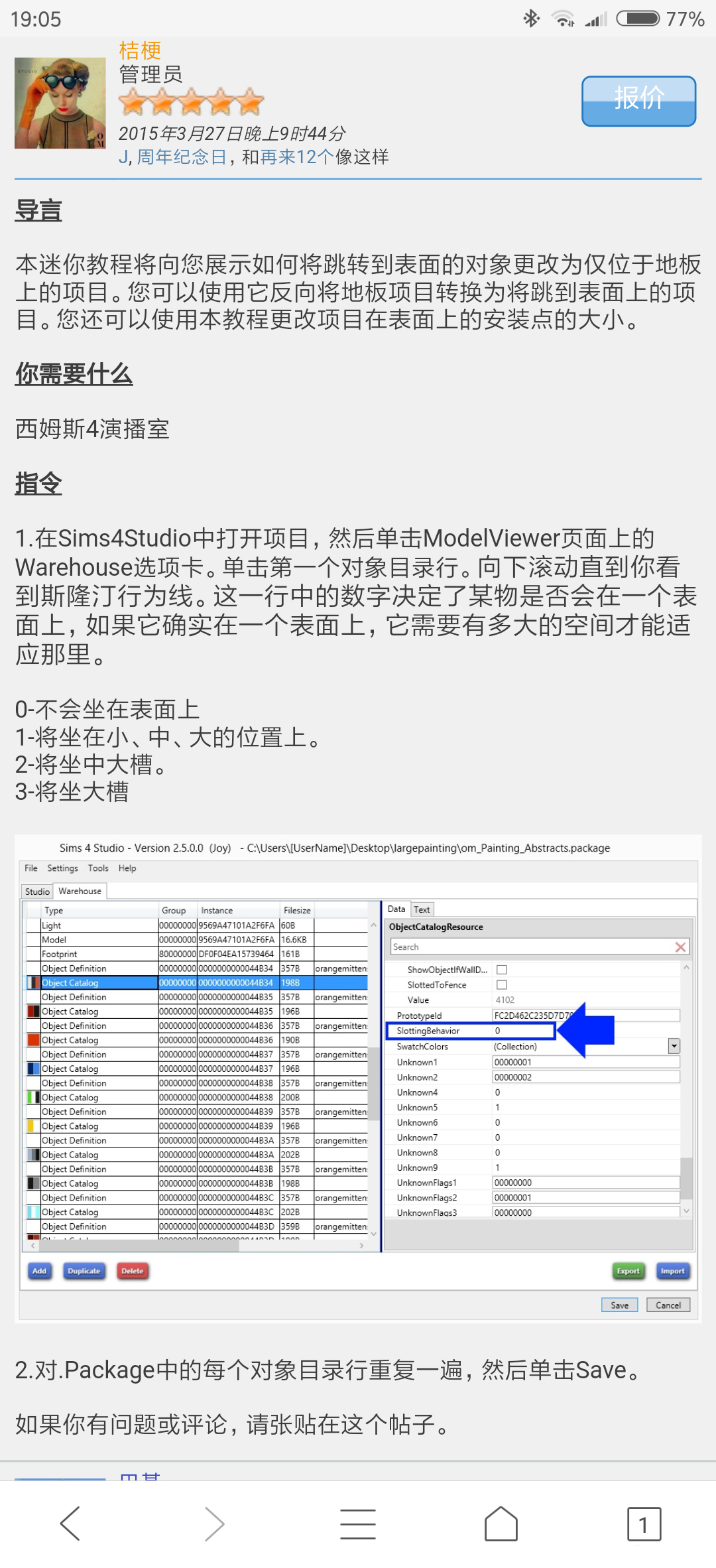Open the tab switcher showing 1
This screenshot has width=716, height=1568.
(x=644, y=1524)
